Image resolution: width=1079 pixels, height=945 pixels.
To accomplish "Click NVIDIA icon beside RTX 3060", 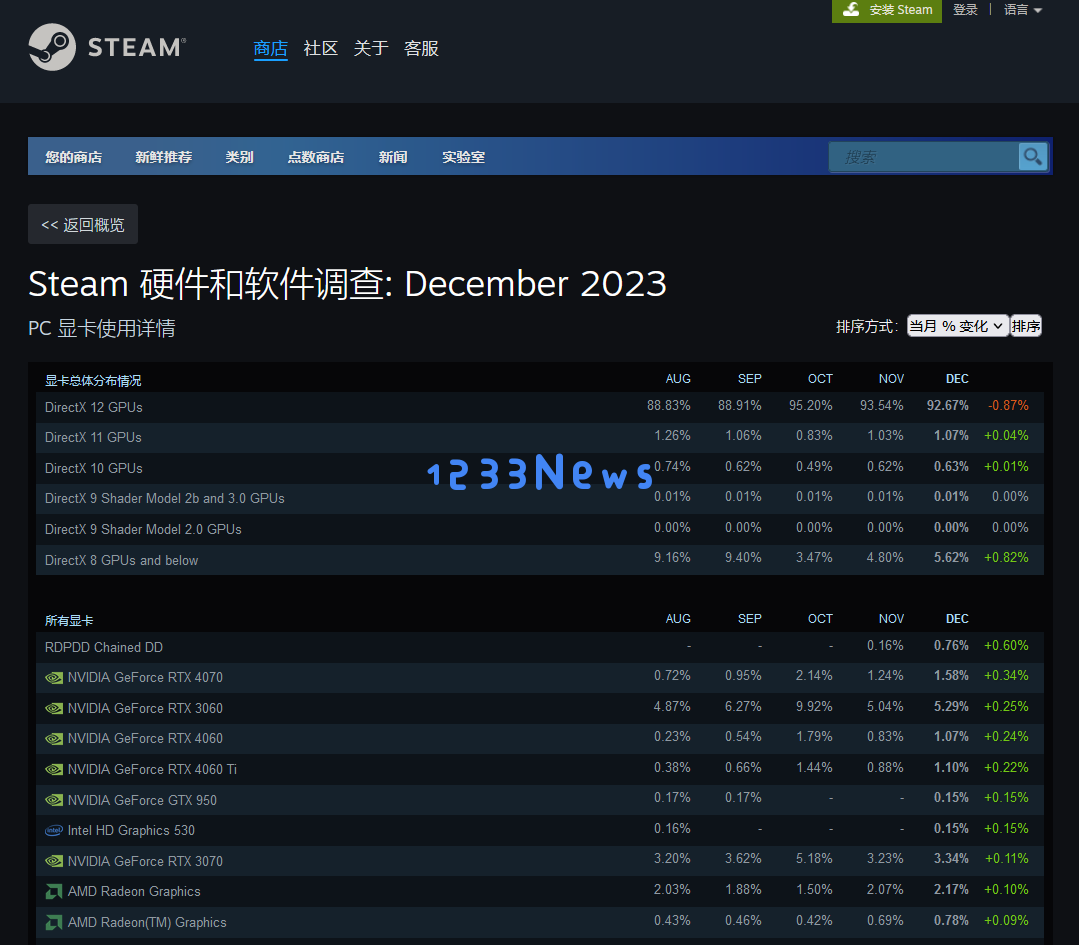I will 54,708.
